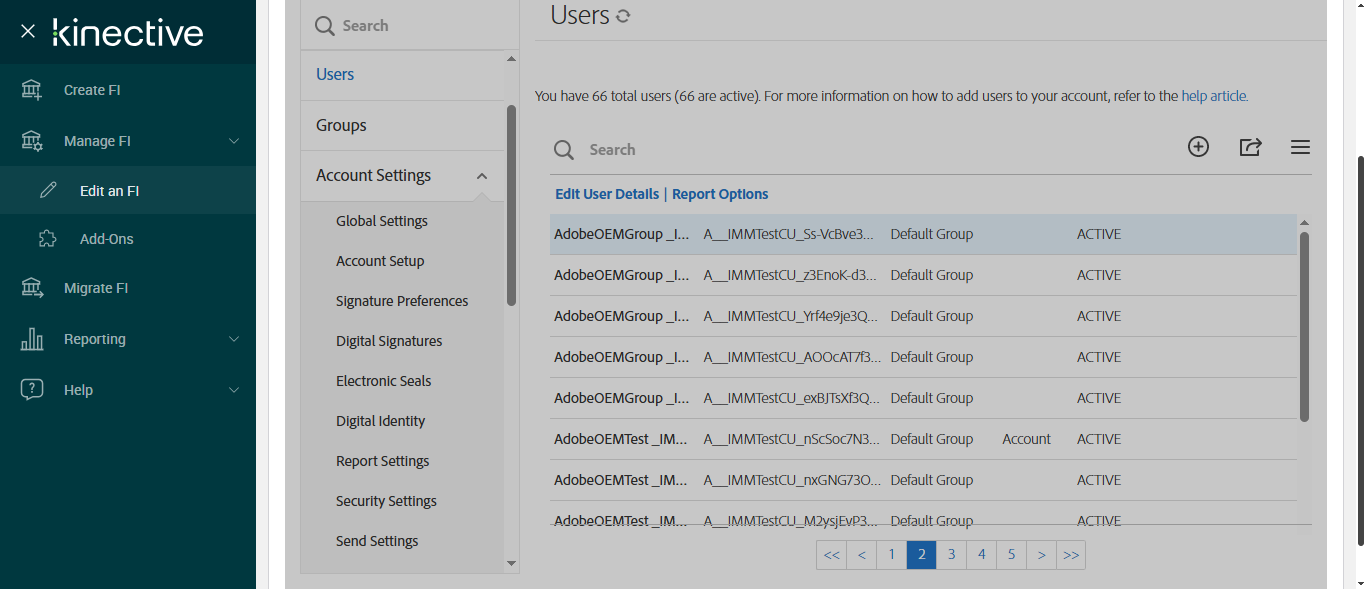Screen dimensions: 1366x589
Task: Click Report Options link
Action: 720,194
